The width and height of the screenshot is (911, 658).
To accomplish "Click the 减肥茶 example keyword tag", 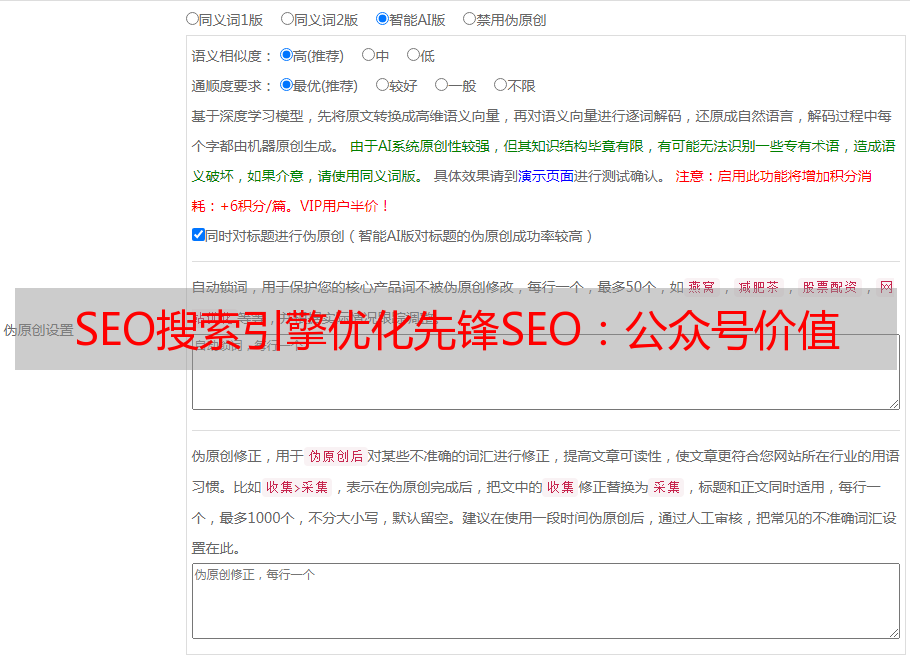I will (x=758, y=287).
